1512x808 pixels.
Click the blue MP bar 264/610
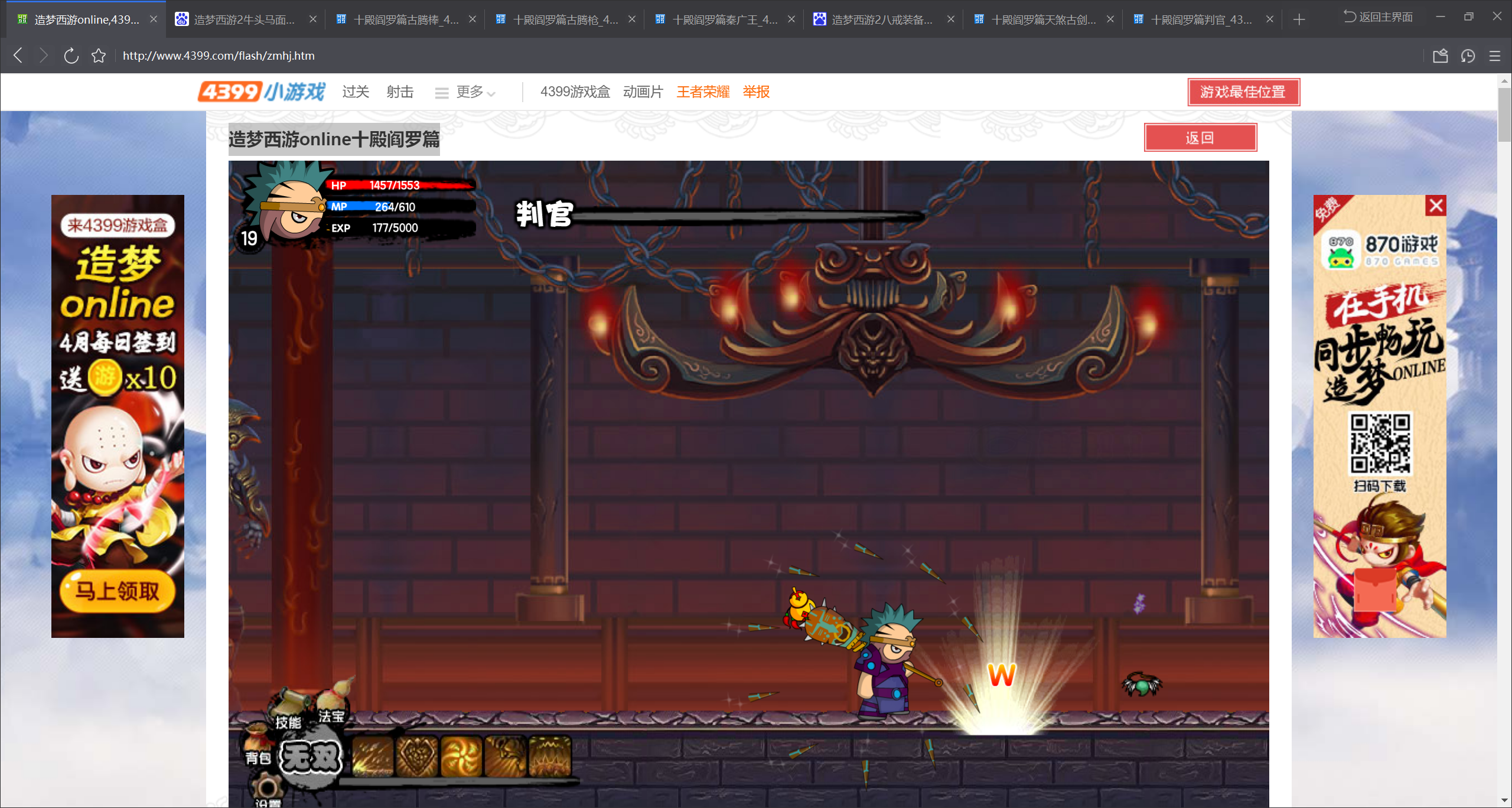point(400,207)
